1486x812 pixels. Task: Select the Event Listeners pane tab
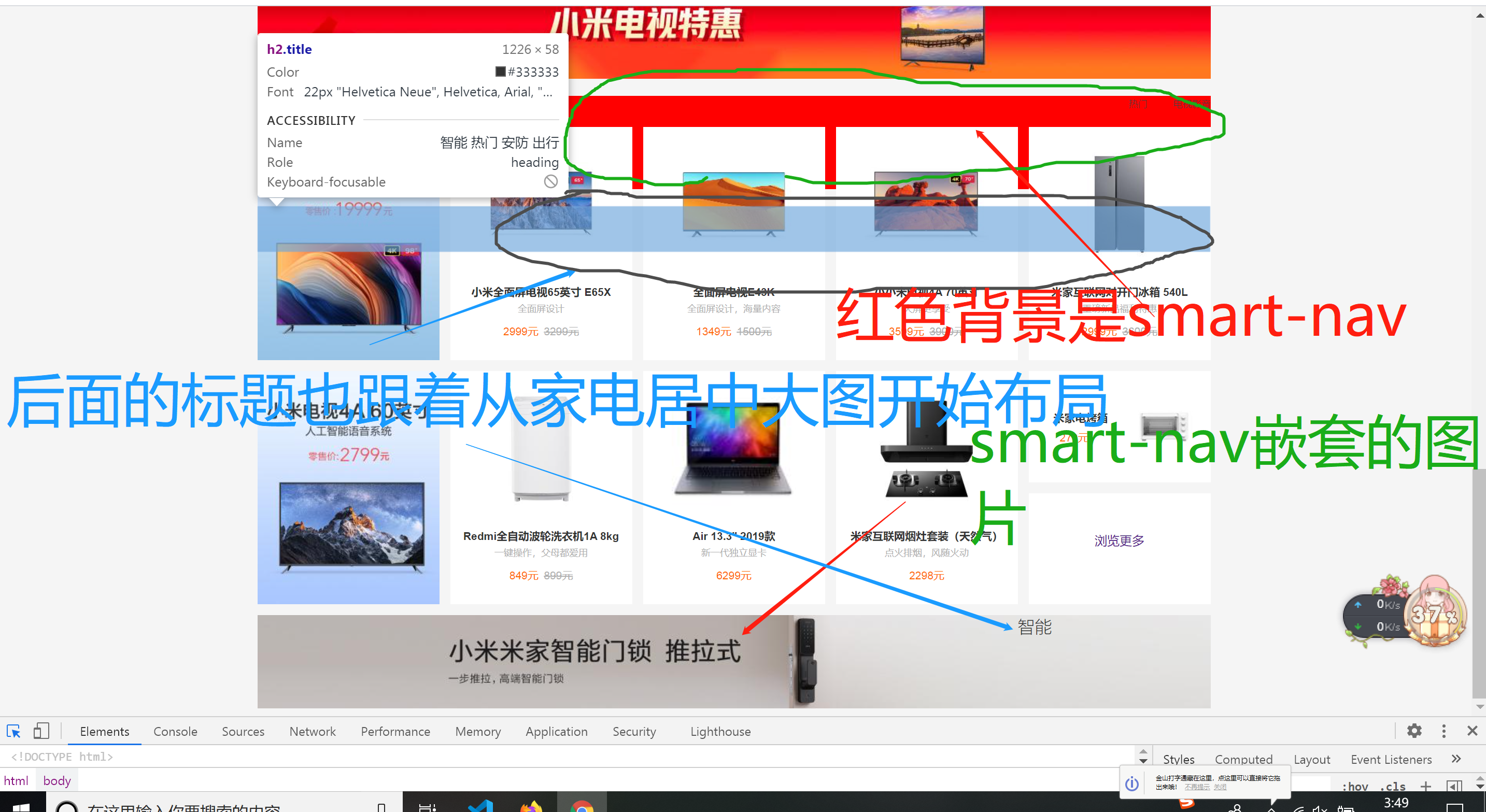[1391, 759]
